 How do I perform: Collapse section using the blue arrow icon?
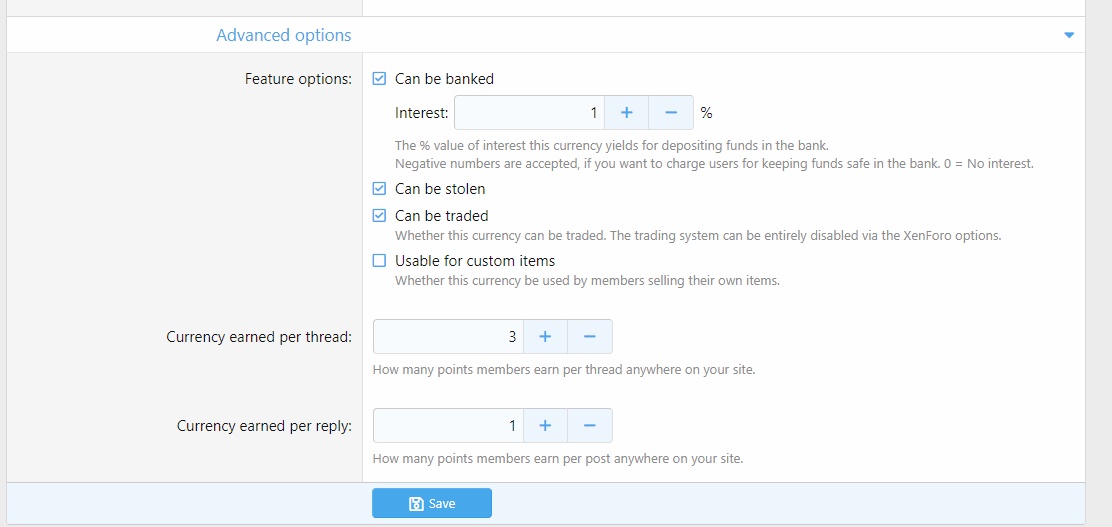(1069, 35)
